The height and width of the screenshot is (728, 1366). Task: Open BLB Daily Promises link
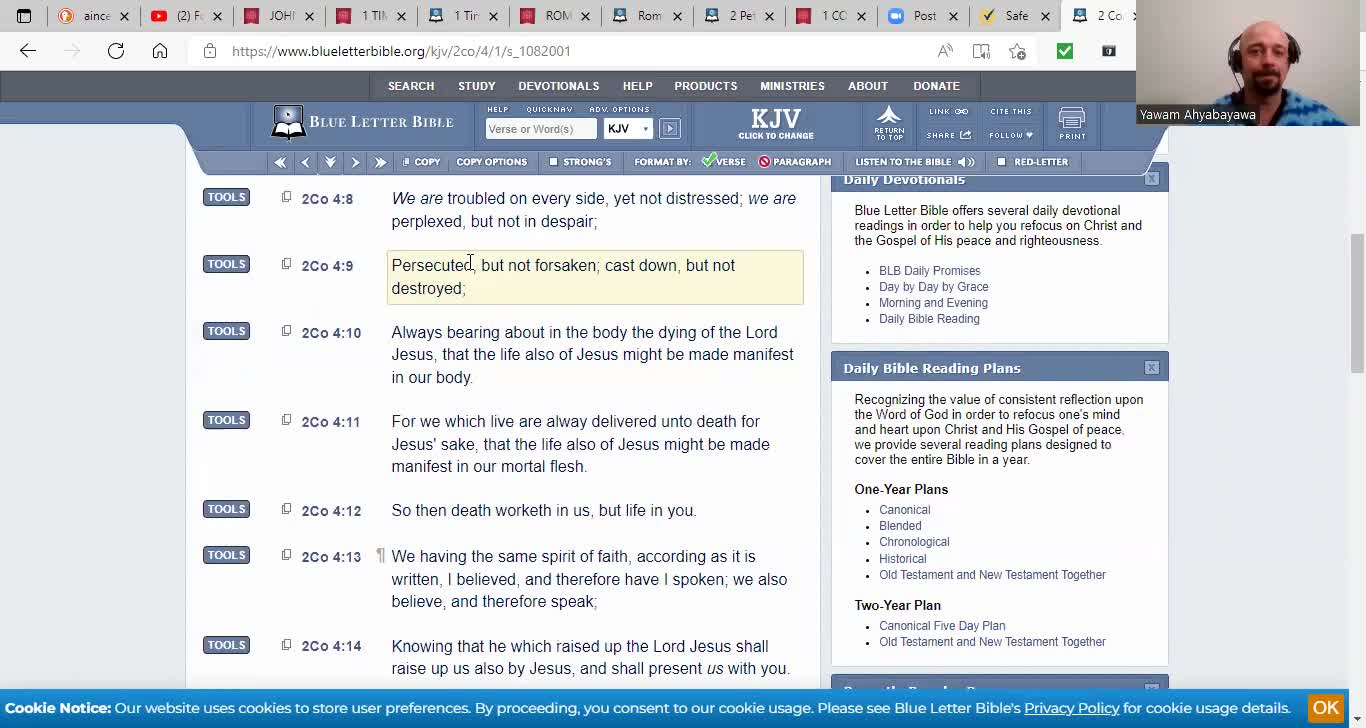coord(929,271)
